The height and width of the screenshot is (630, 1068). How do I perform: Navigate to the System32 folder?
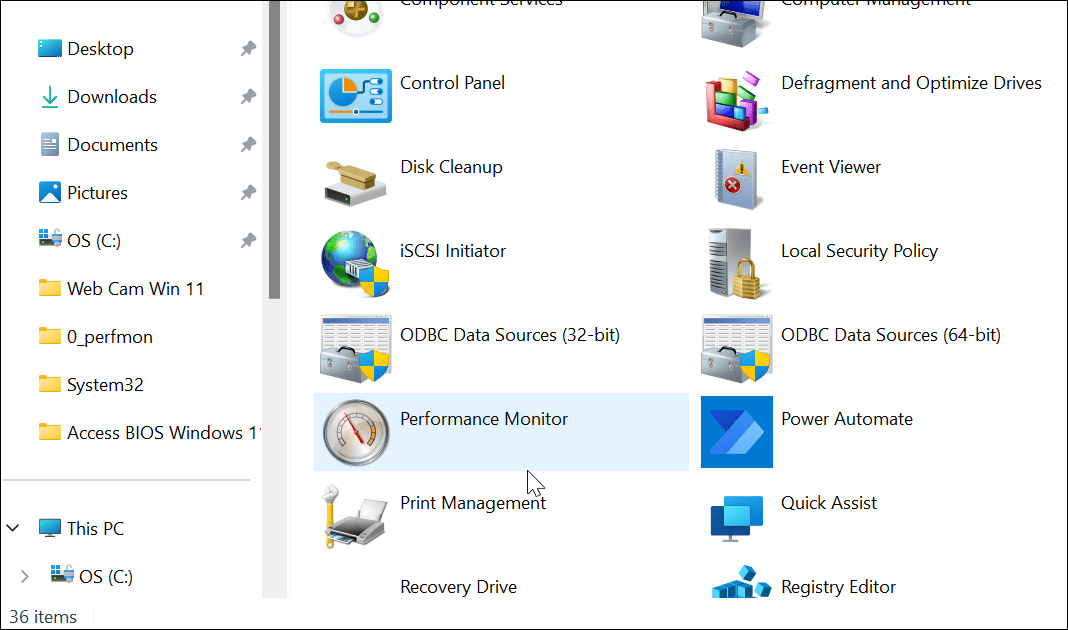click(x=105, y=385)
